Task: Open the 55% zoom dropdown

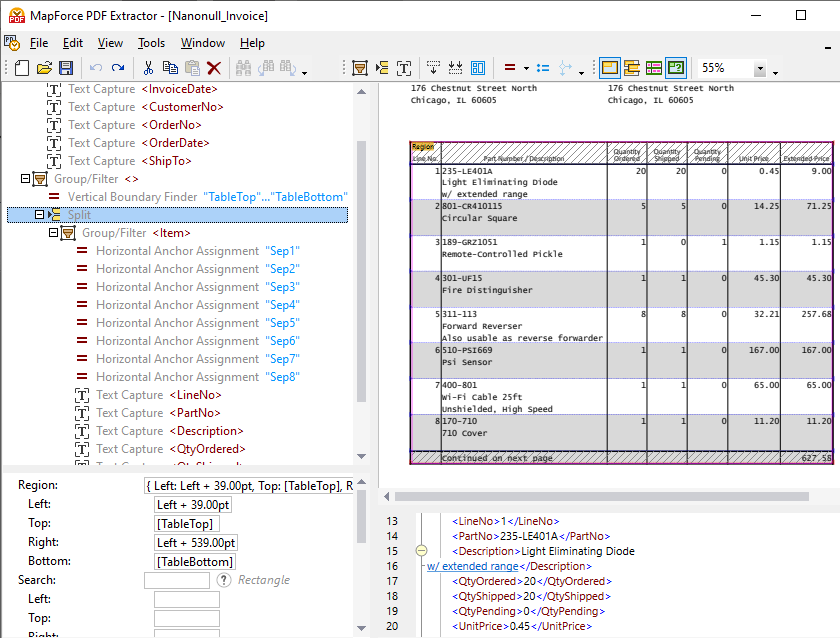Action: [760, 69]
